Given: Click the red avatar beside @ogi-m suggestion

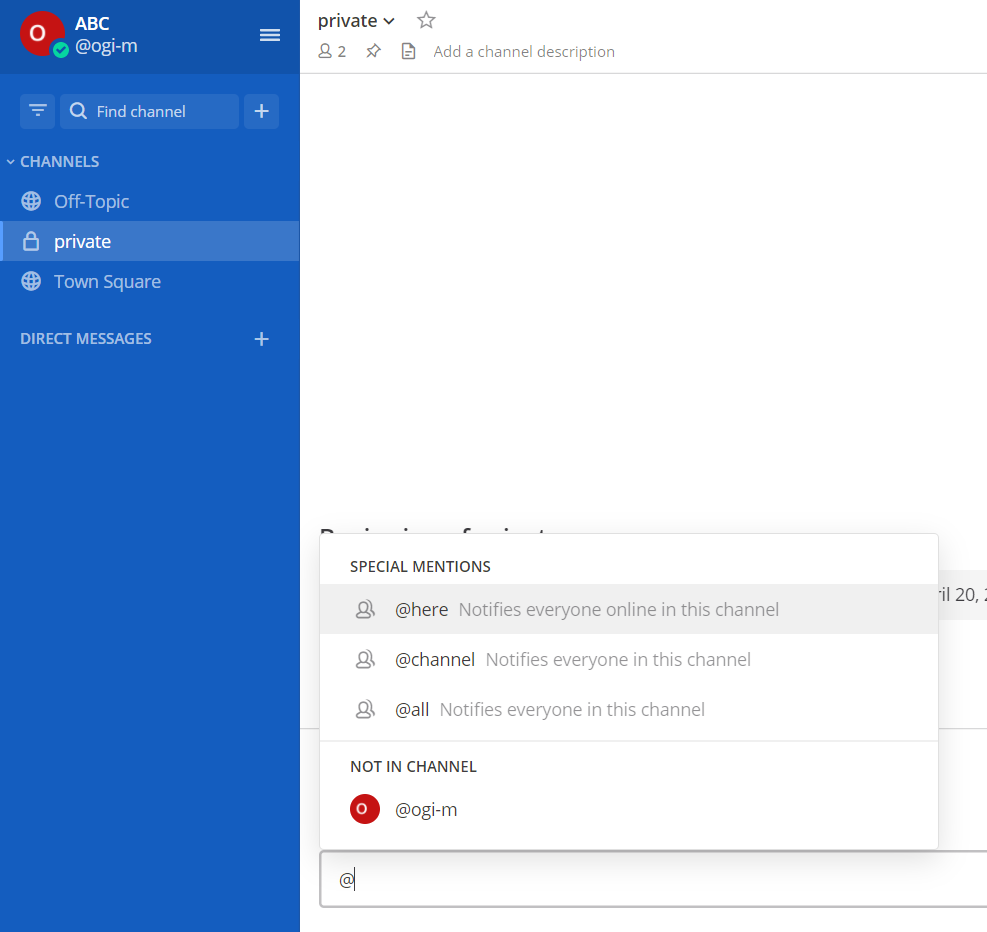Looking at the screenshot, I should tap(364, 809).
